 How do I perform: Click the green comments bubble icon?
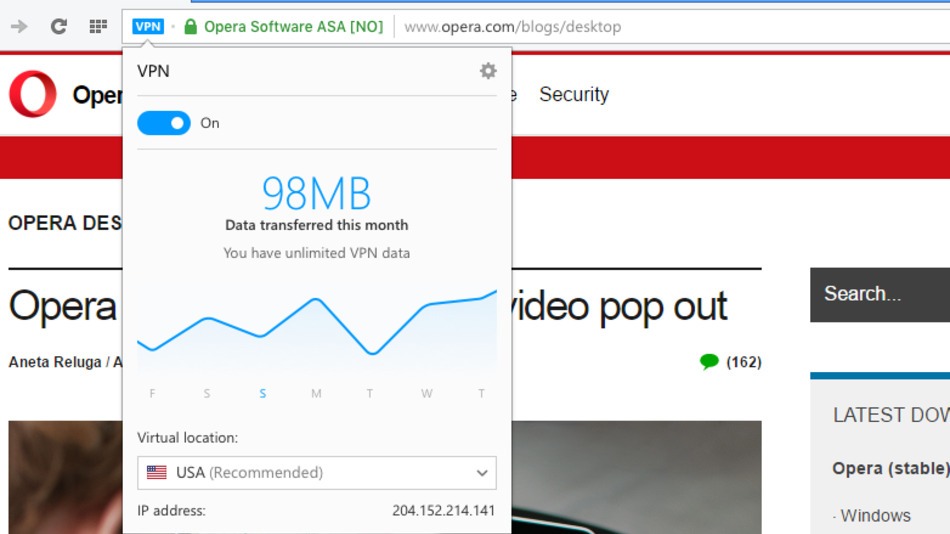pos(709,362)
